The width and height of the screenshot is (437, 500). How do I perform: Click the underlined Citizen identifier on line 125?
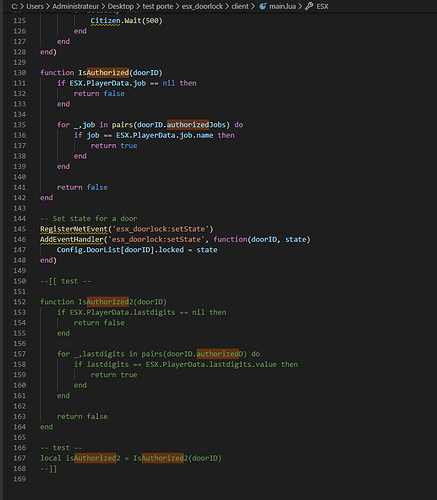(105, 21)
